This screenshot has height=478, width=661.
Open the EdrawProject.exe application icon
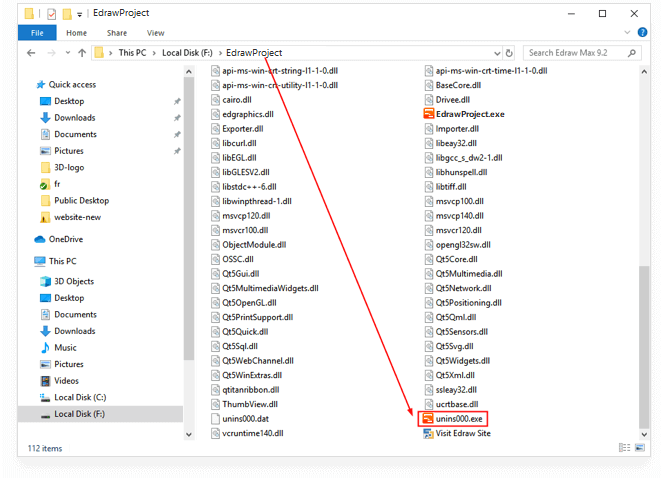[428, 114]
